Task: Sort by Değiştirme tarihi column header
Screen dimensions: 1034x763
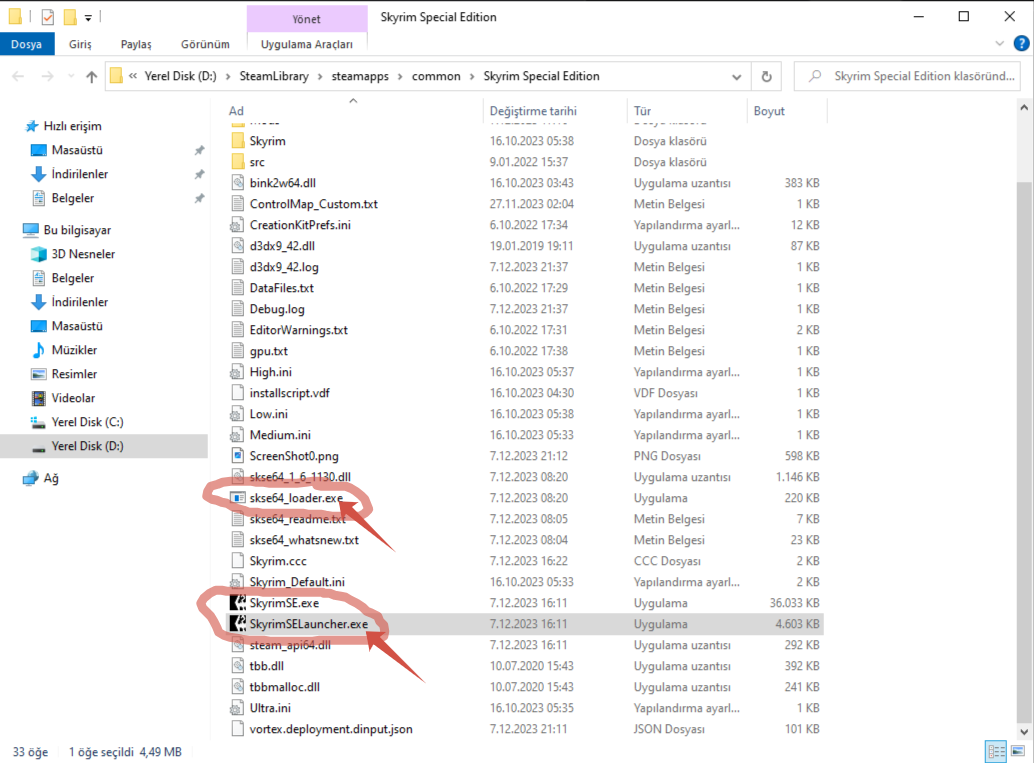Action: click(x=533, y=111)
